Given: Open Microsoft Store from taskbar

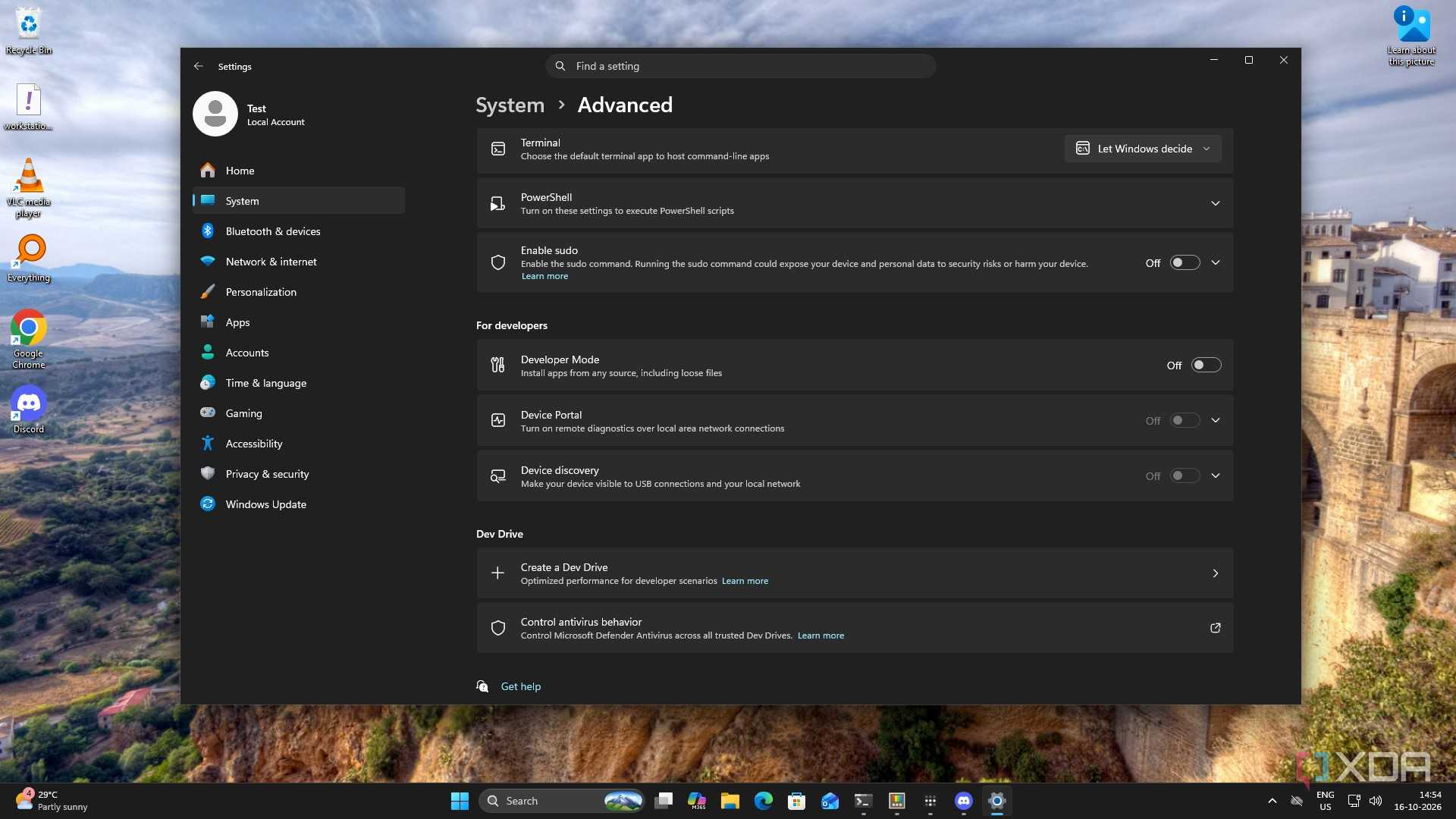Looking at the screenshot, I should point(796,801).
